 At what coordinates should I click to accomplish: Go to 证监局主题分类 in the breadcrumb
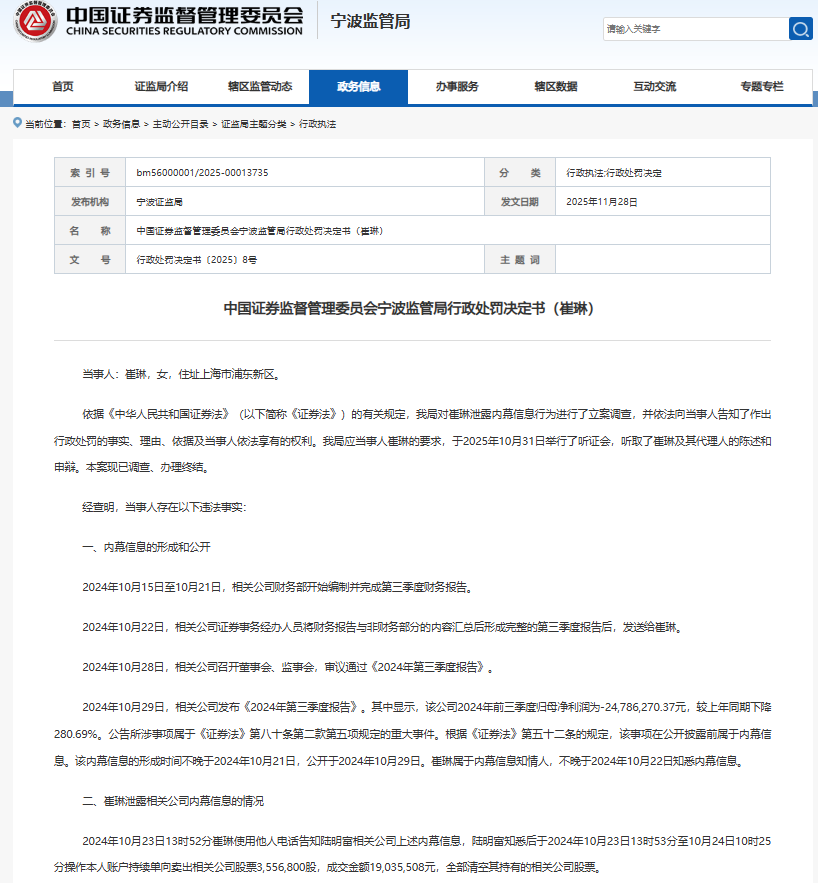[x=253, y=124]
